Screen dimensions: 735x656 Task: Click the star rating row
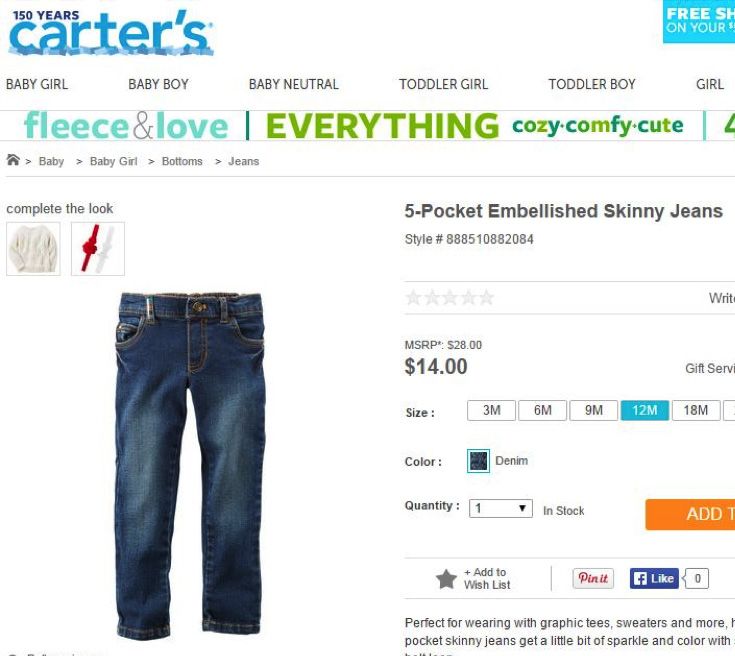point(450,298)
